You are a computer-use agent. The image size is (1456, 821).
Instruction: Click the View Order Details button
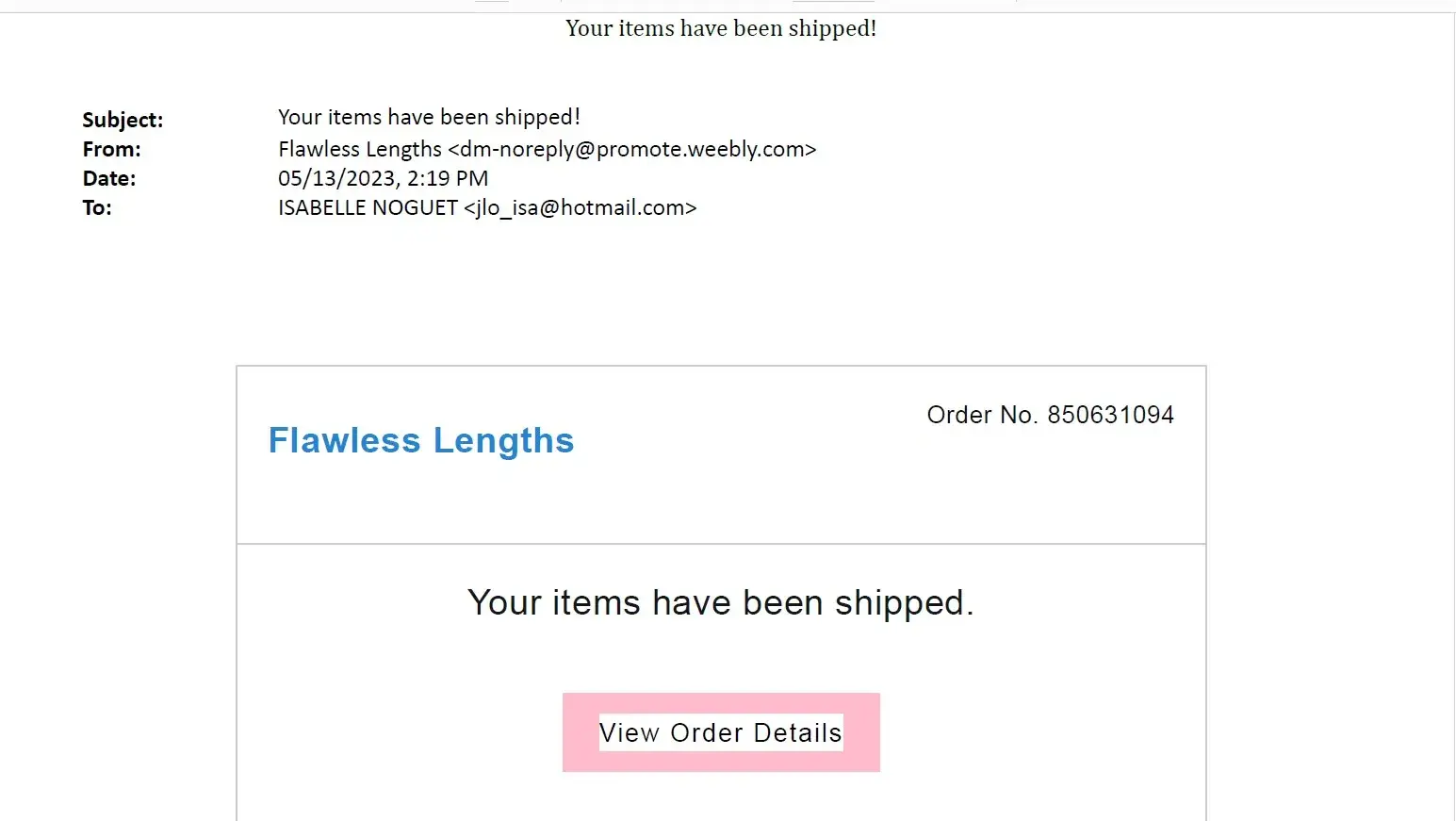(721, 732)
